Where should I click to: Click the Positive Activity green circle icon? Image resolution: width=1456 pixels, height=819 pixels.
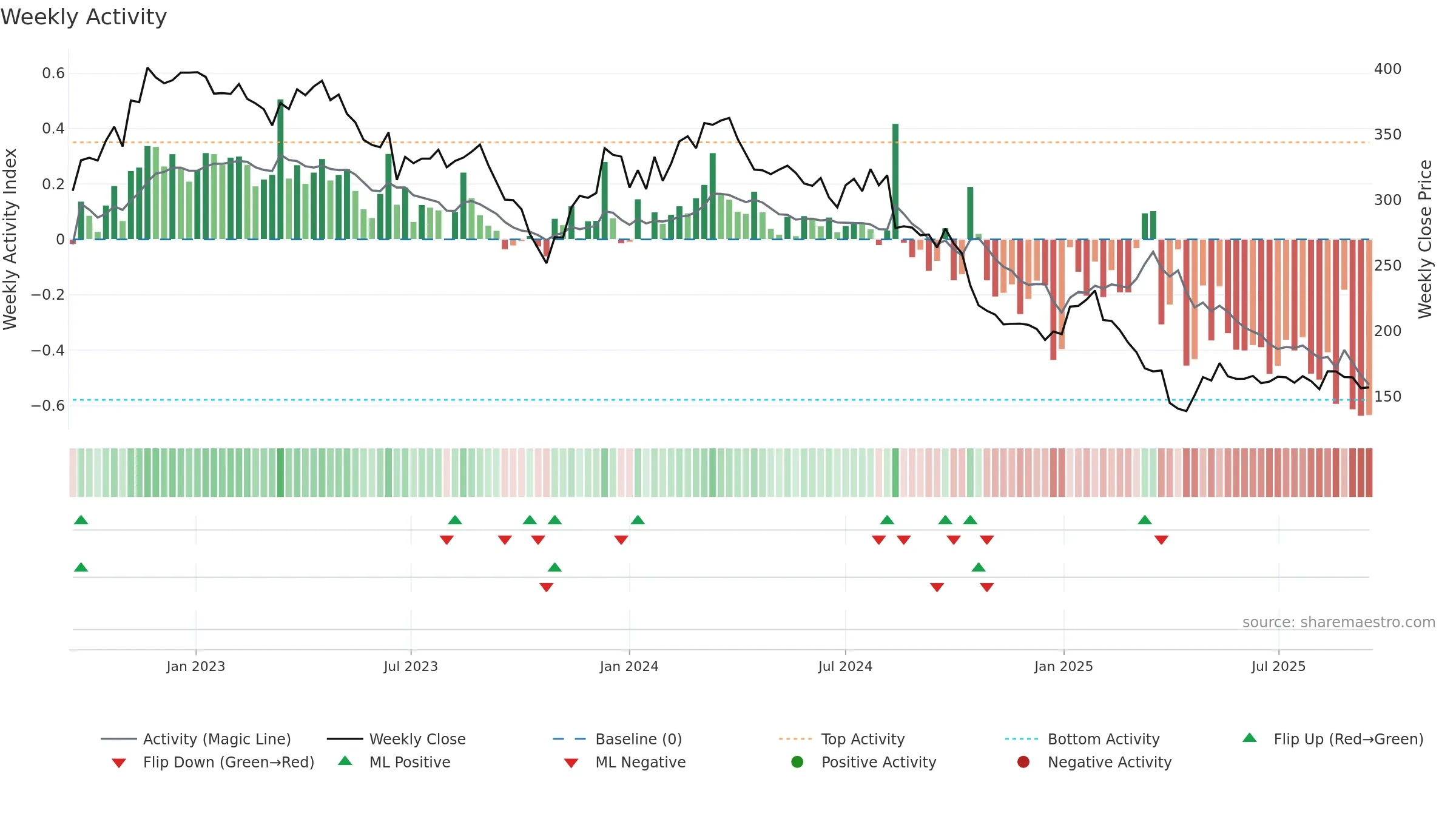point(798,761)
